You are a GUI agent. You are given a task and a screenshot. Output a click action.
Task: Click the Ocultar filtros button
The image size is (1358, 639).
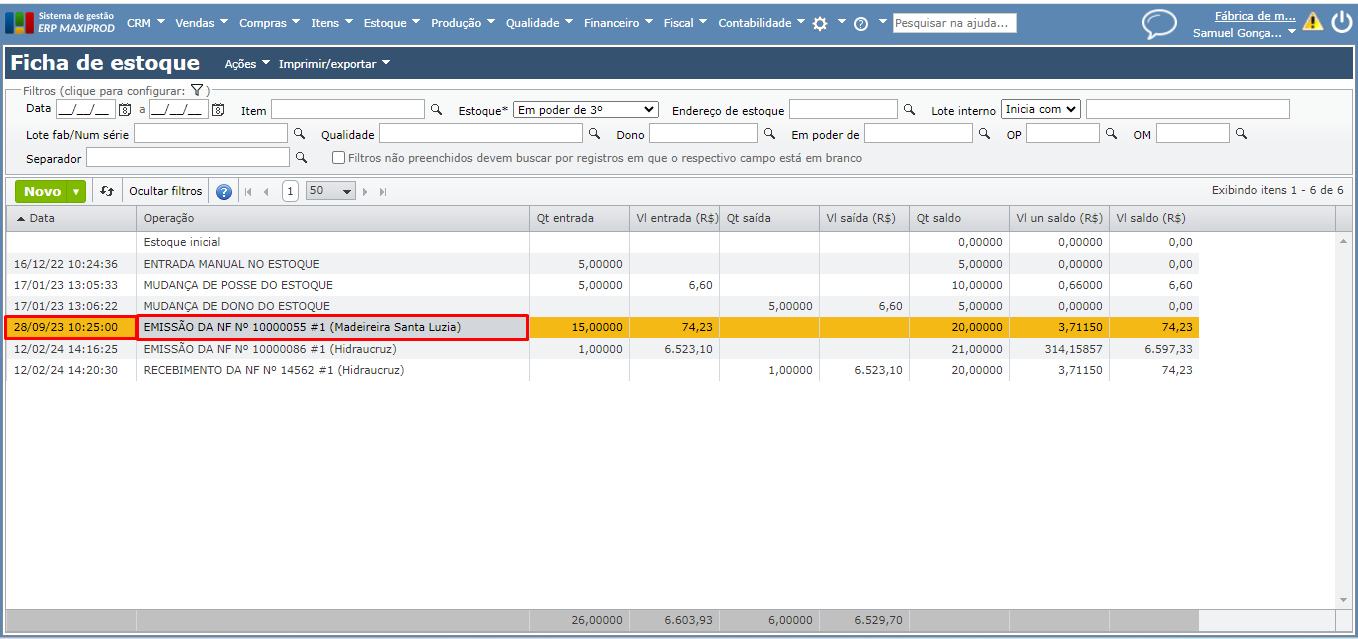click(x=165, y=191)
